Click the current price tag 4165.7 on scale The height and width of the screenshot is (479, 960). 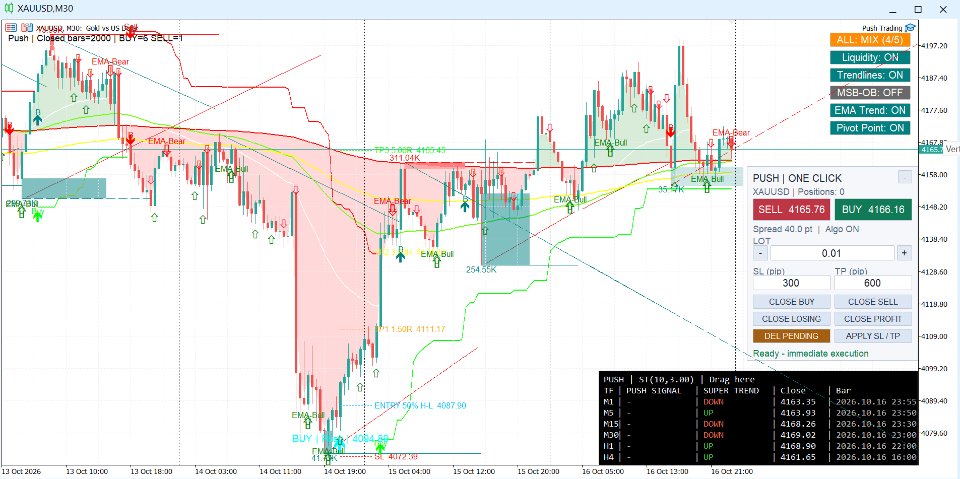click(x=932, y=149)
